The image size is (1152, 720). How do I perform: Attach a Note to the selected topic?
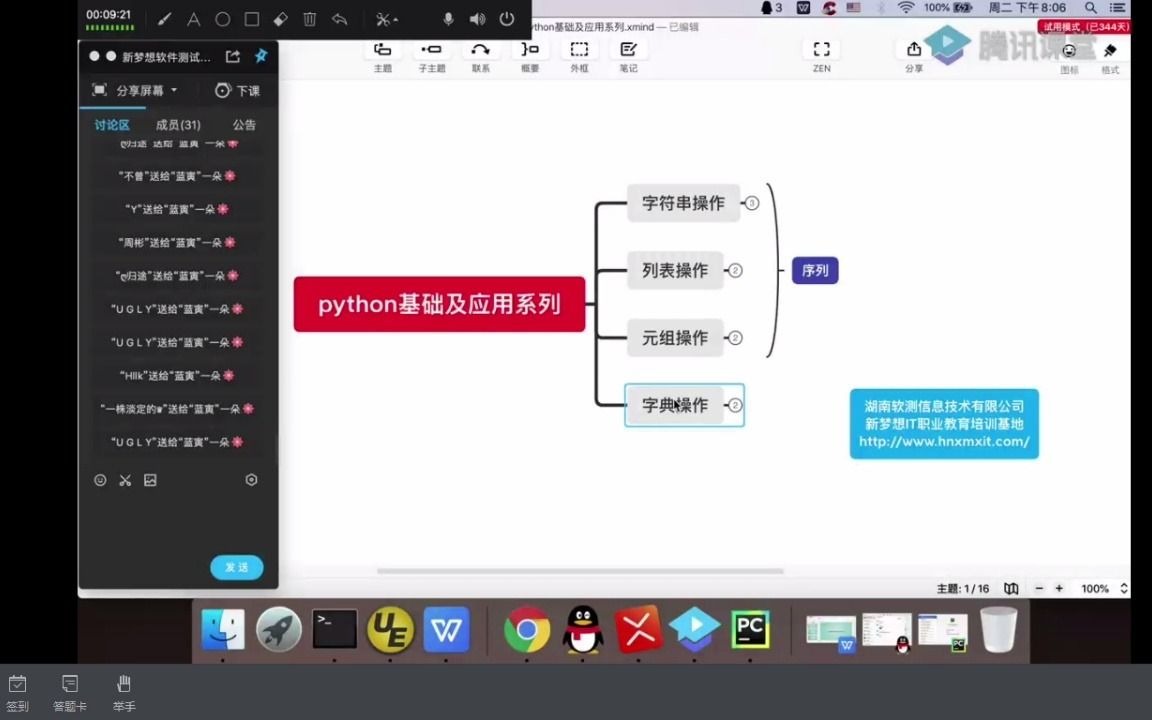pos(628,55)
